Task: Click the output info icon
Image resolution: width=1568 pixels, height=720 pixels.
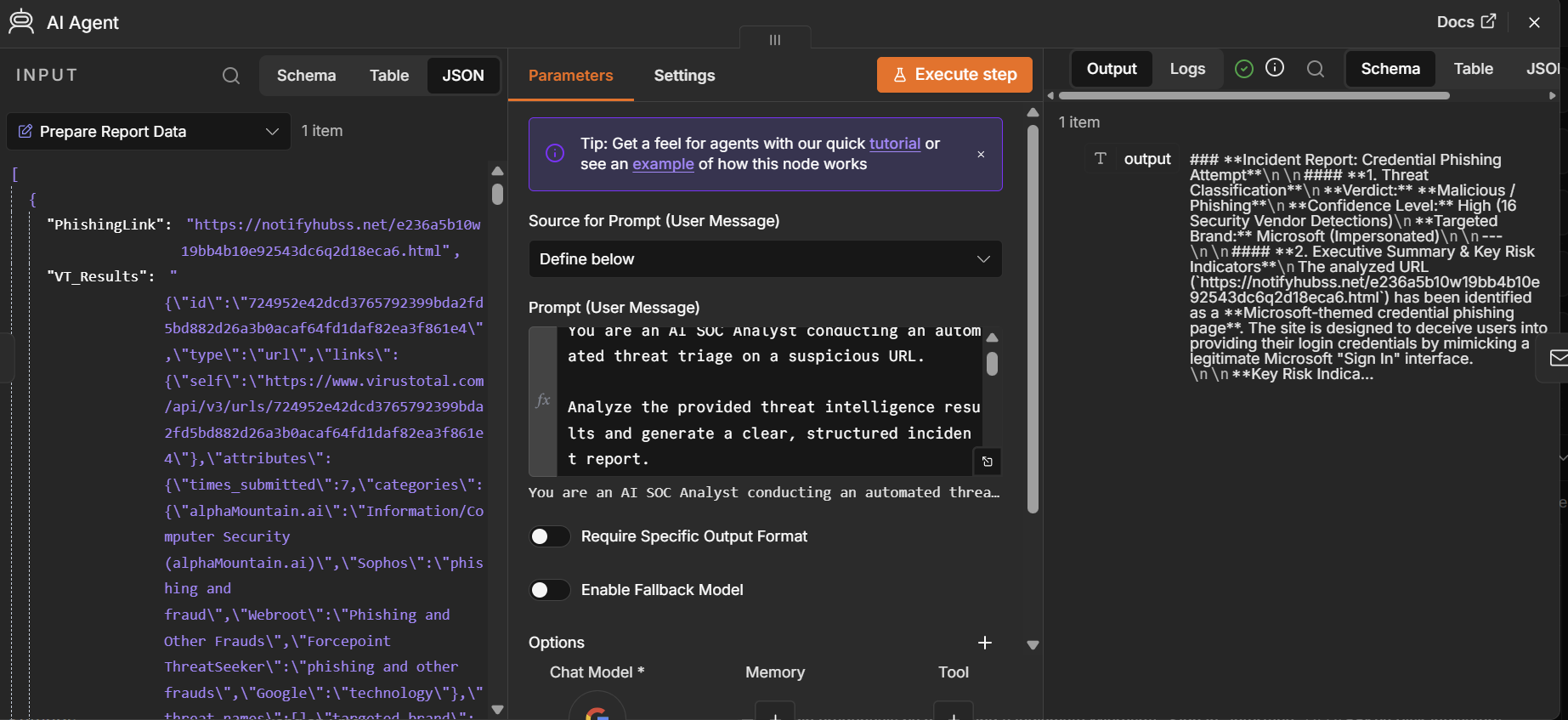Action: coord(1275,68)
